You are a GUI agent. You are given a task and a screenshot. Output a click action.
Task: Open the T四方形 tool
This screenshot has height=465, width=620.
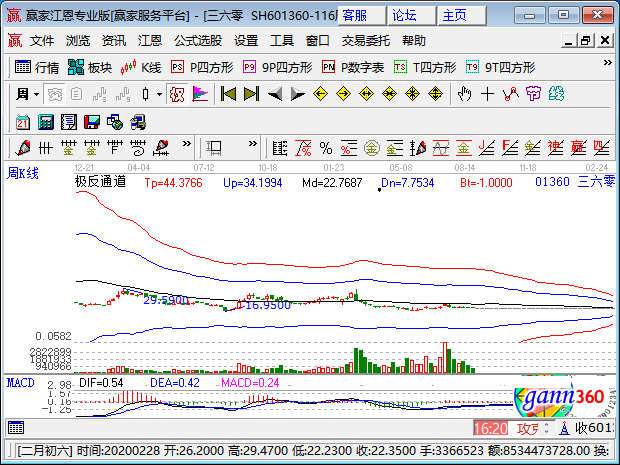coord(425,67)
